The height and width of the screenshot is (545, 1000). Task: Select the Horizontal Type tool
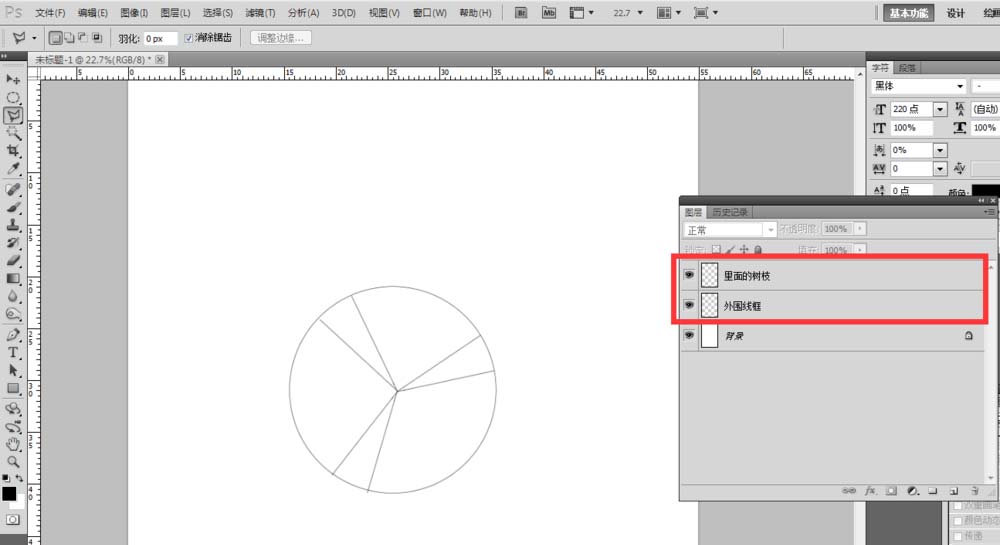tap(13, 353)
